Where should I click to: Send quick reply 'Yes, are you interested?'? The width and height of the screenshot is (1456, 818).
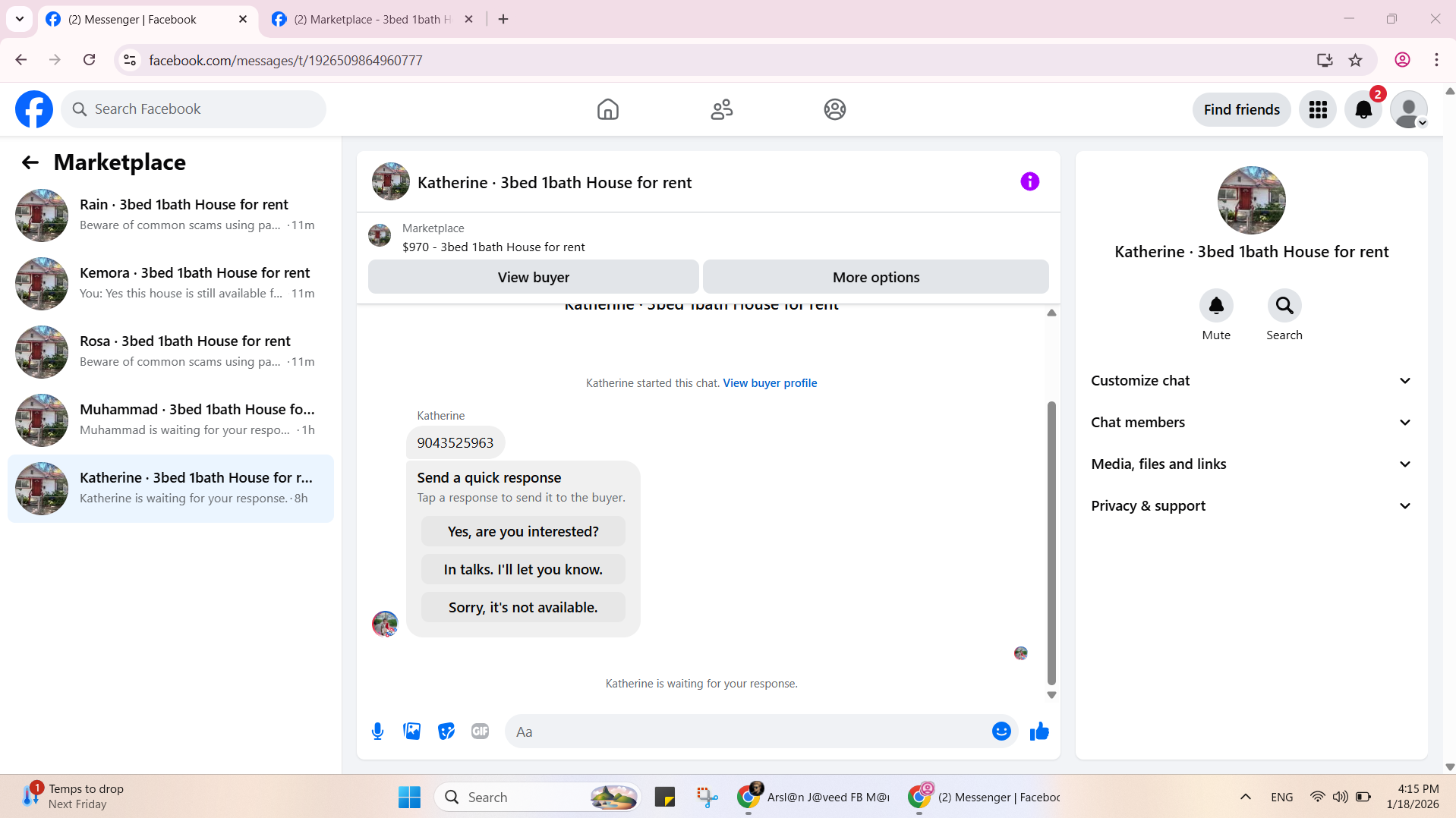coord(523,531)
